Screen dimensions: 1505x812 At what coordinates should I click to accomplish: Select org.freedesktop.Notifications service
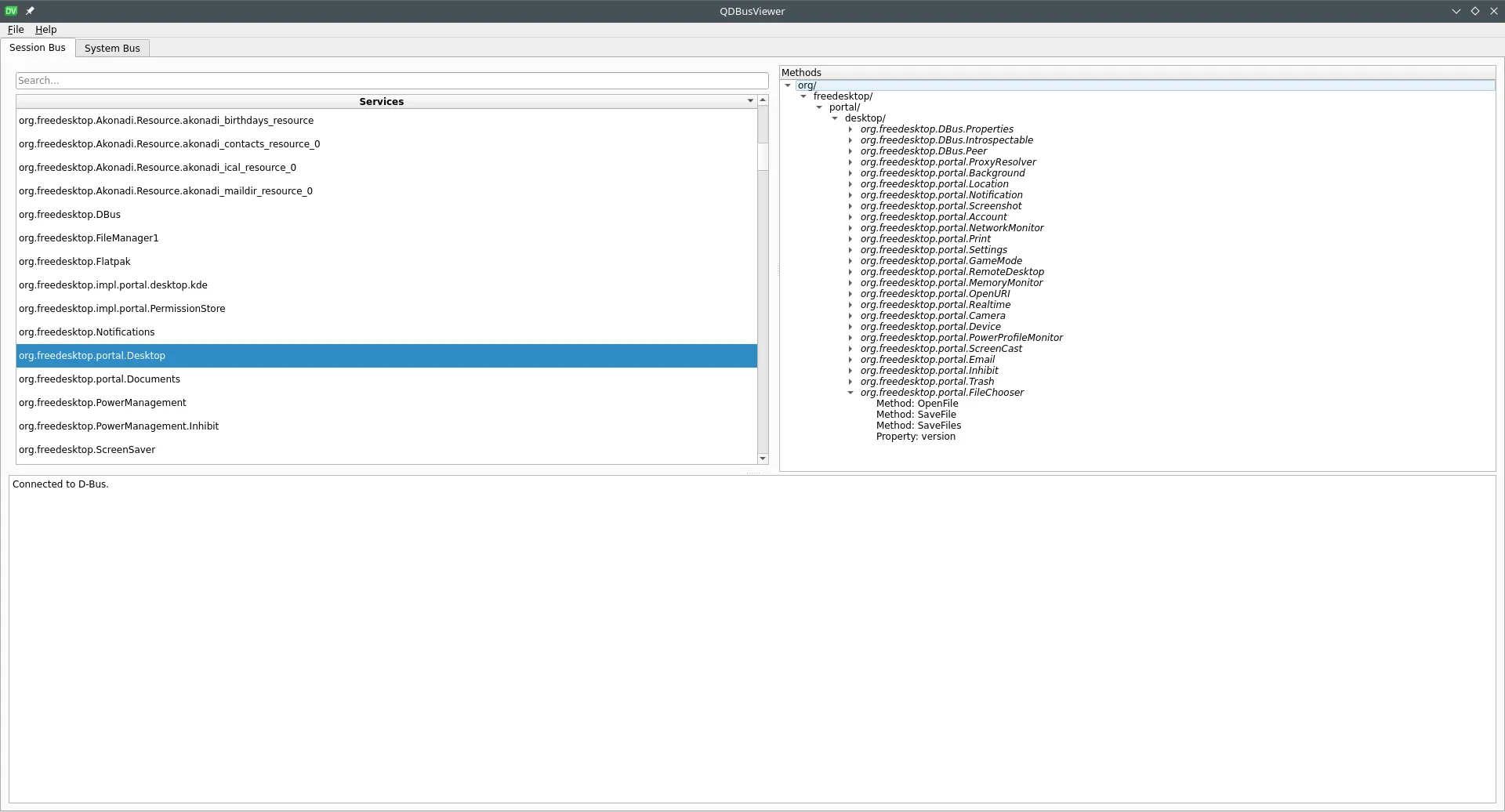click(x=87, y=332)
